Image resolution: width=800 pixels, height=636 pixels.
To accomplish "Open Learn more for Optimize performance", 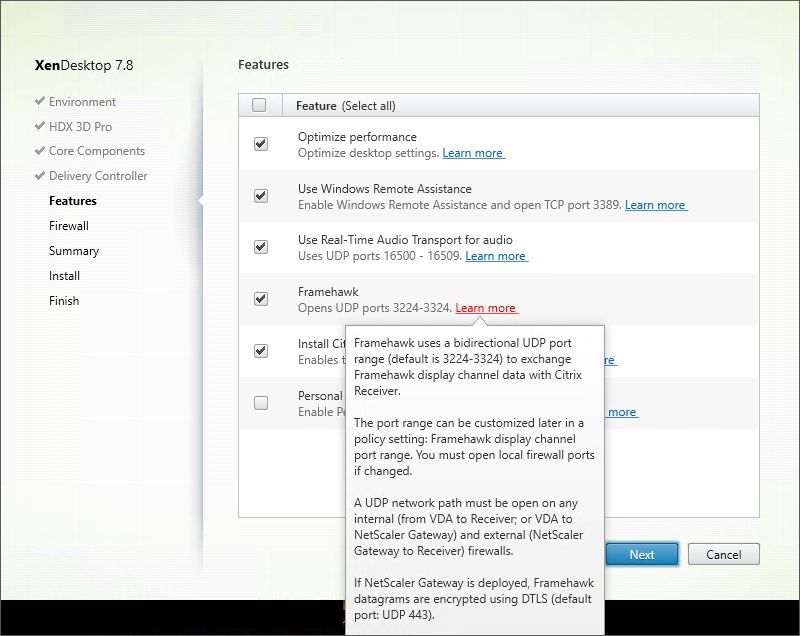I will tap(473, 153).
